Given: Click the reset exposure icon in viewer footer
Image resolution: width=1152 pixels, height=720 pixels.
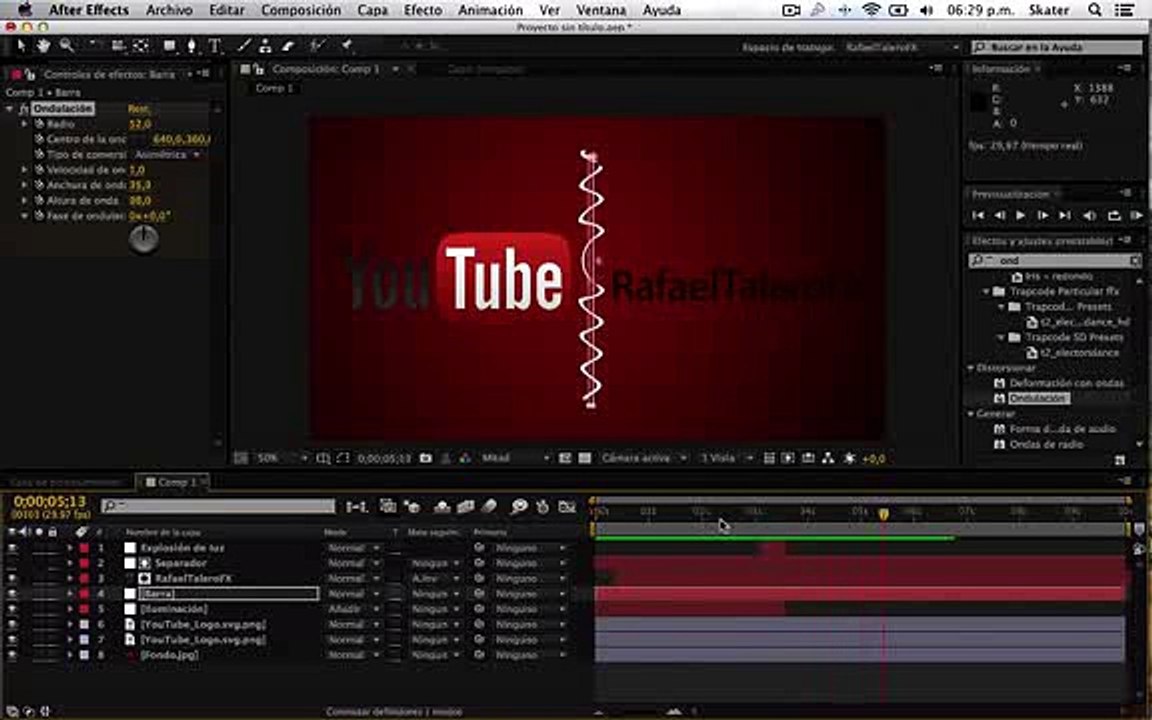Looking at the screenshot, I should click(x=850, y=458).
